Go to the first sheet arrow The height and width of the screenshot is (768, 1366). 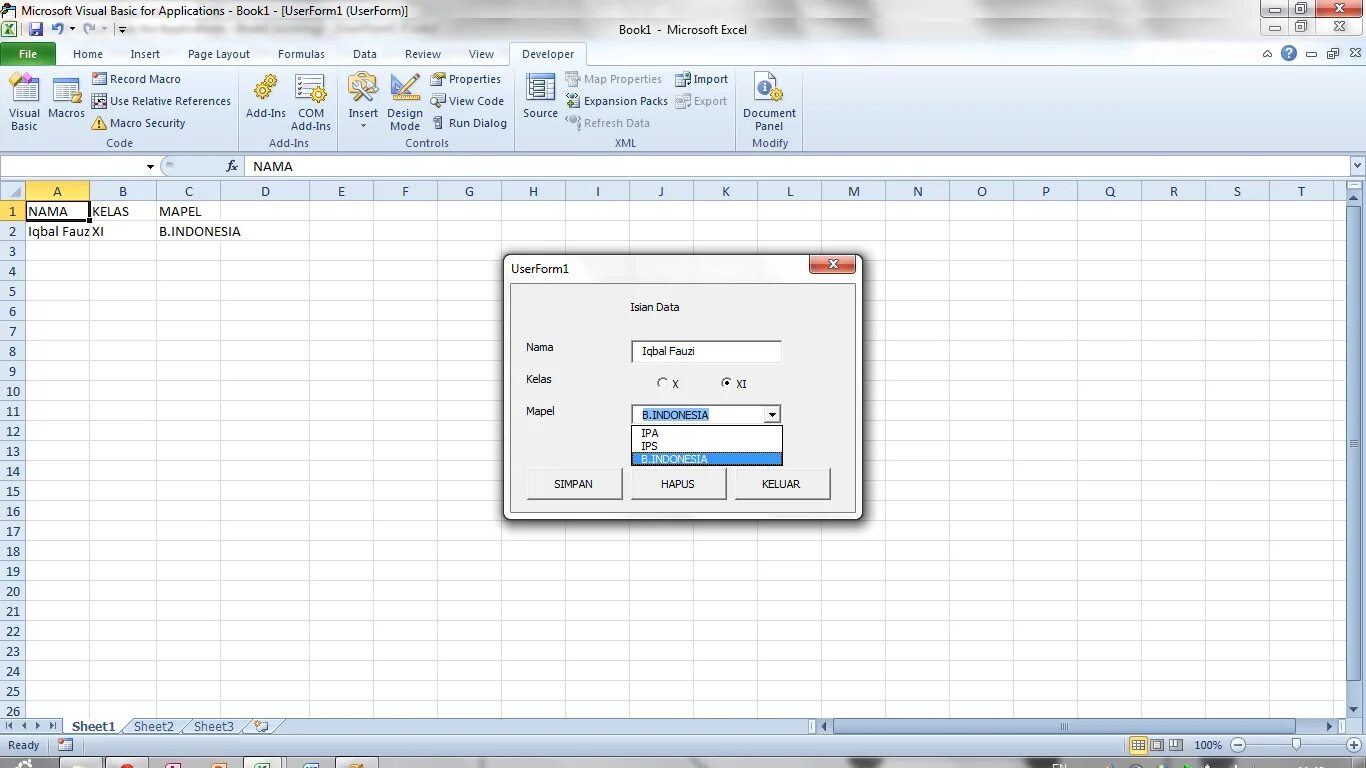pyautogui.click(x=11, y=726)
